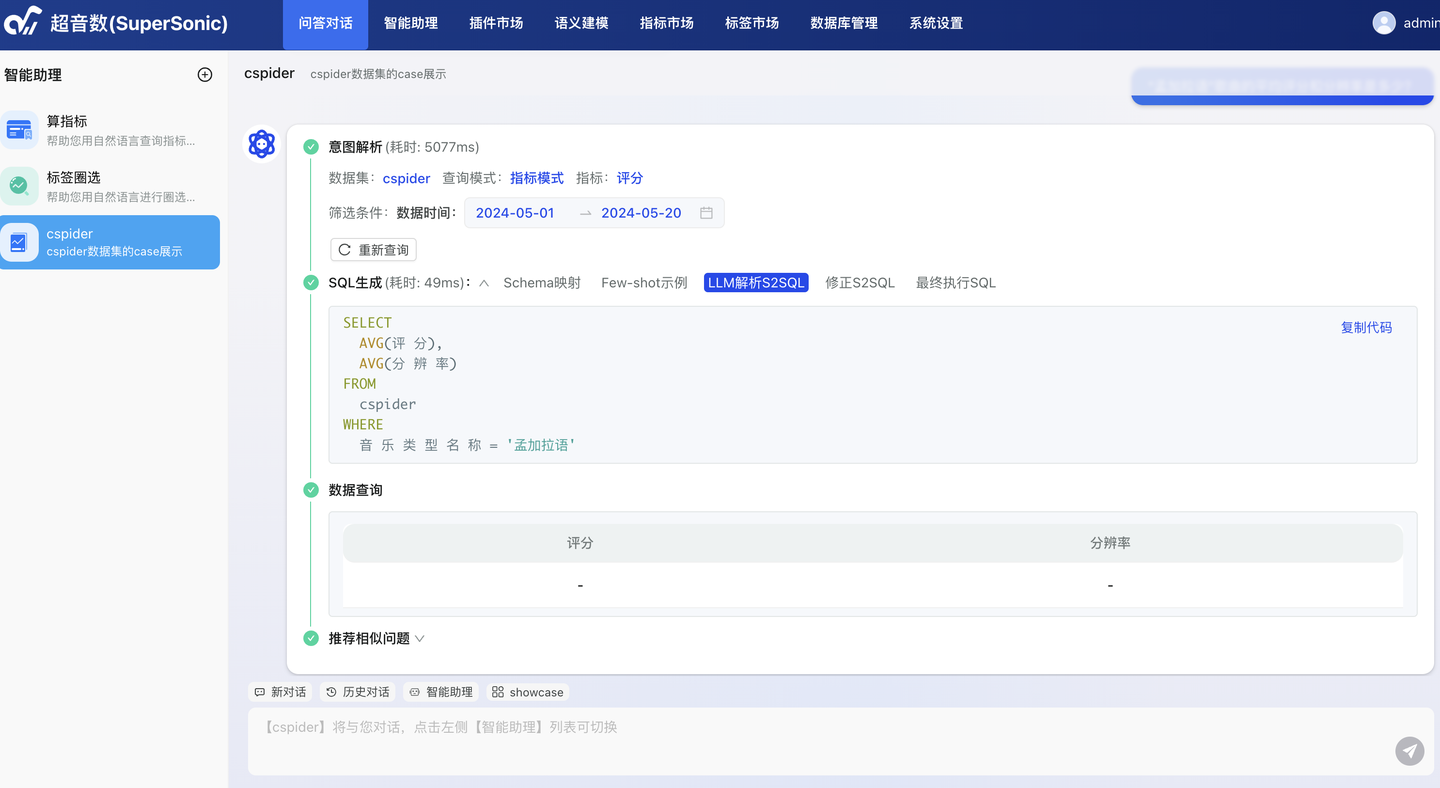Screen dimensions: 1440x788
Task: Click the send message arrow icon
Action: pyautogui.click(x=1410, y=751)
